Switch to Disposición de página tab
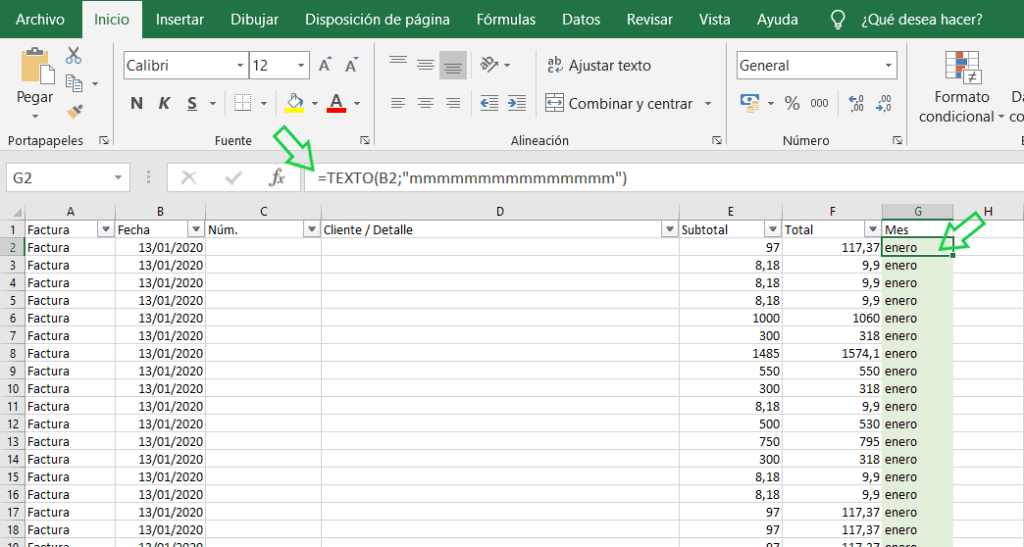 pyautogui.click(x=377, y=20)
